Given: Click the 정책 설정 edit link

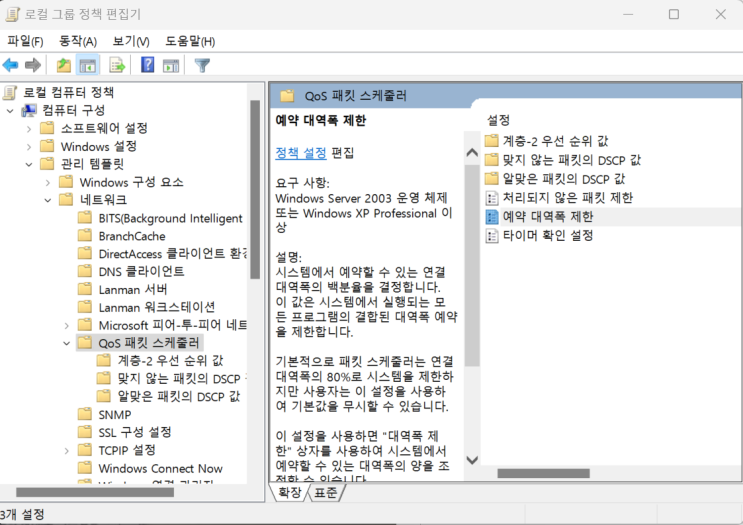Looking at the screenshot, I should [301, 153].
